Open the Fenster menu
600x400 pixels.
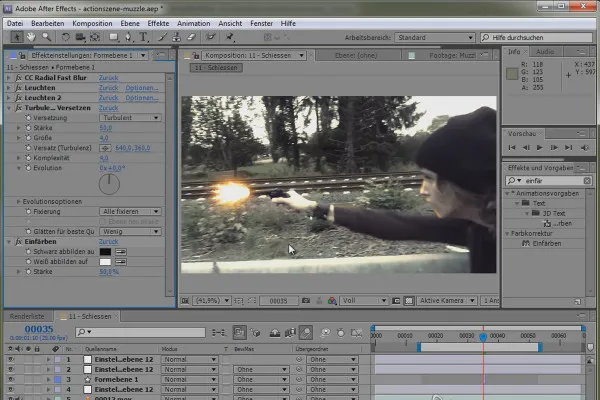pyautogui.click(x=261, y=23)
